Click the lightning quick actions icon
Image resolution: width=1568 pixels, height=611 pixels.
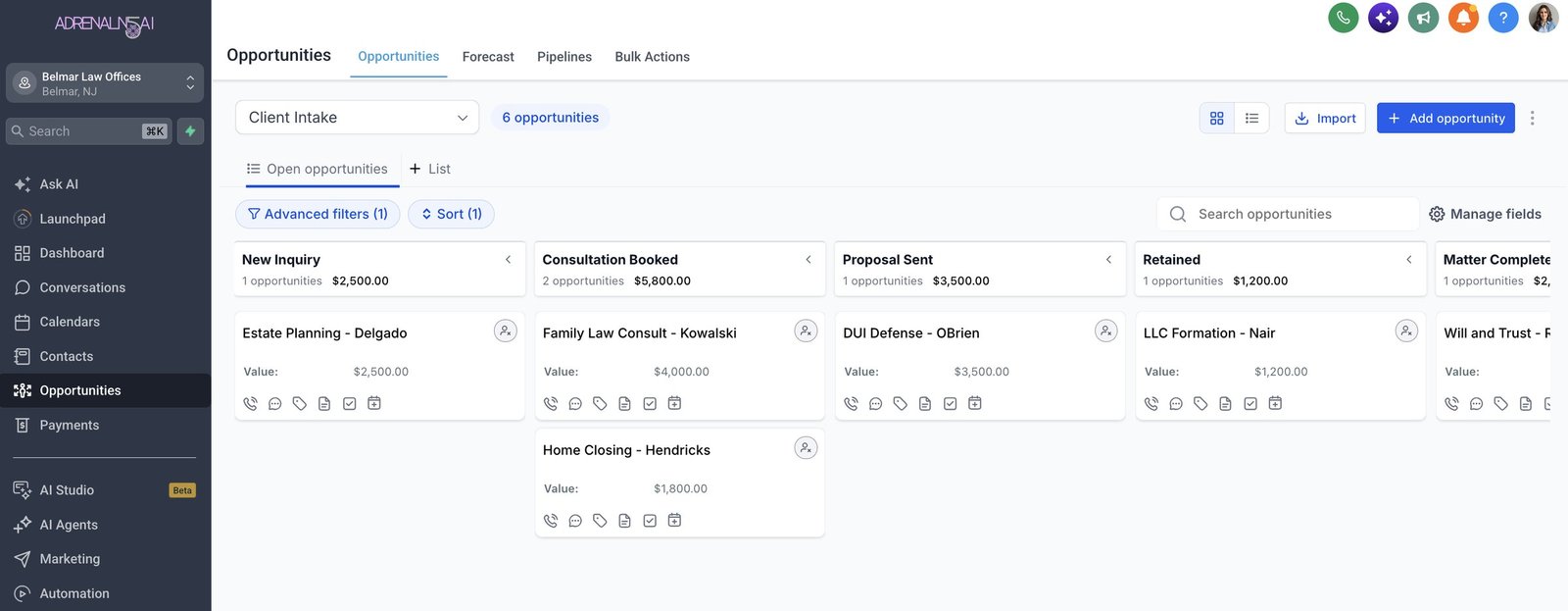click(x=190, y=130)
